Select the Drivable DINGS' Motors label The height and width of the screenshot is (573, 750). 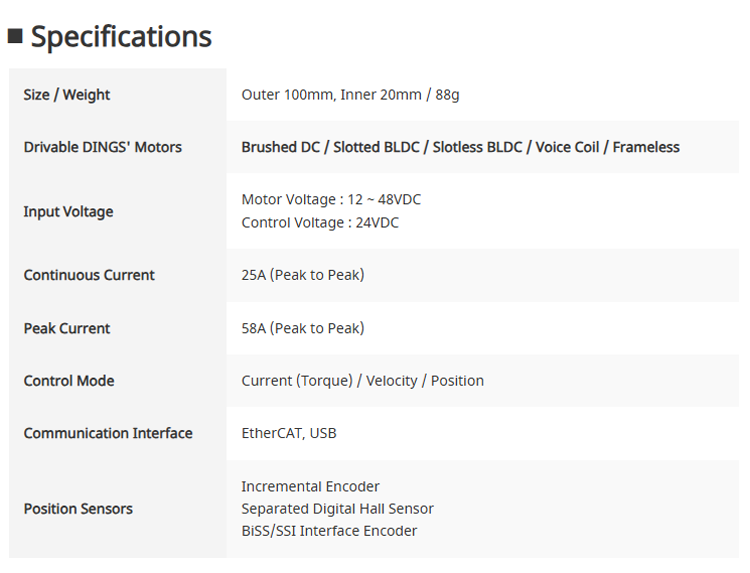(103, 147)
